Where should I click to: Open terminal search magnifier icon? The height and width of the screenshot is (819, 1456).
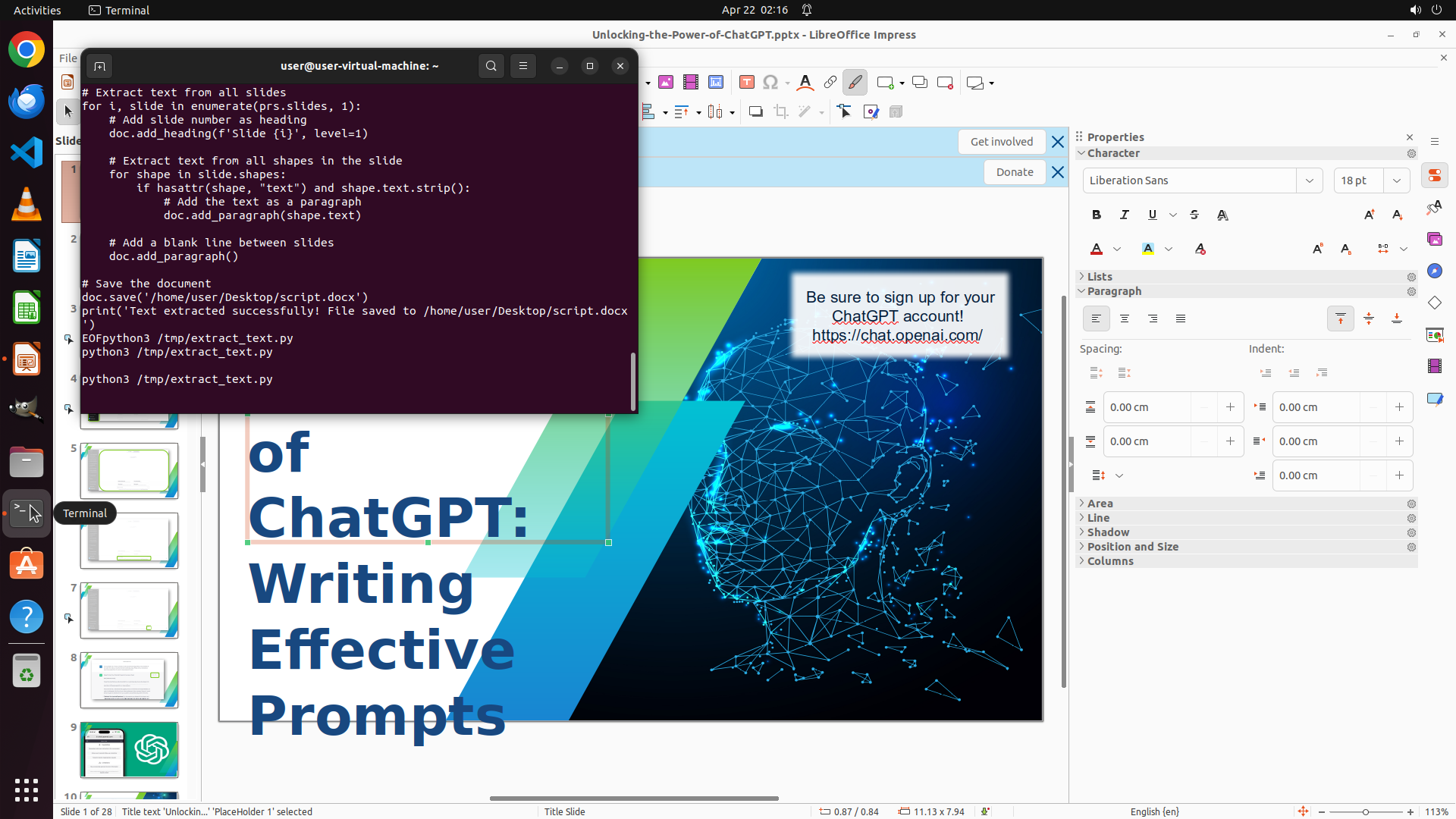coord(491,66)
